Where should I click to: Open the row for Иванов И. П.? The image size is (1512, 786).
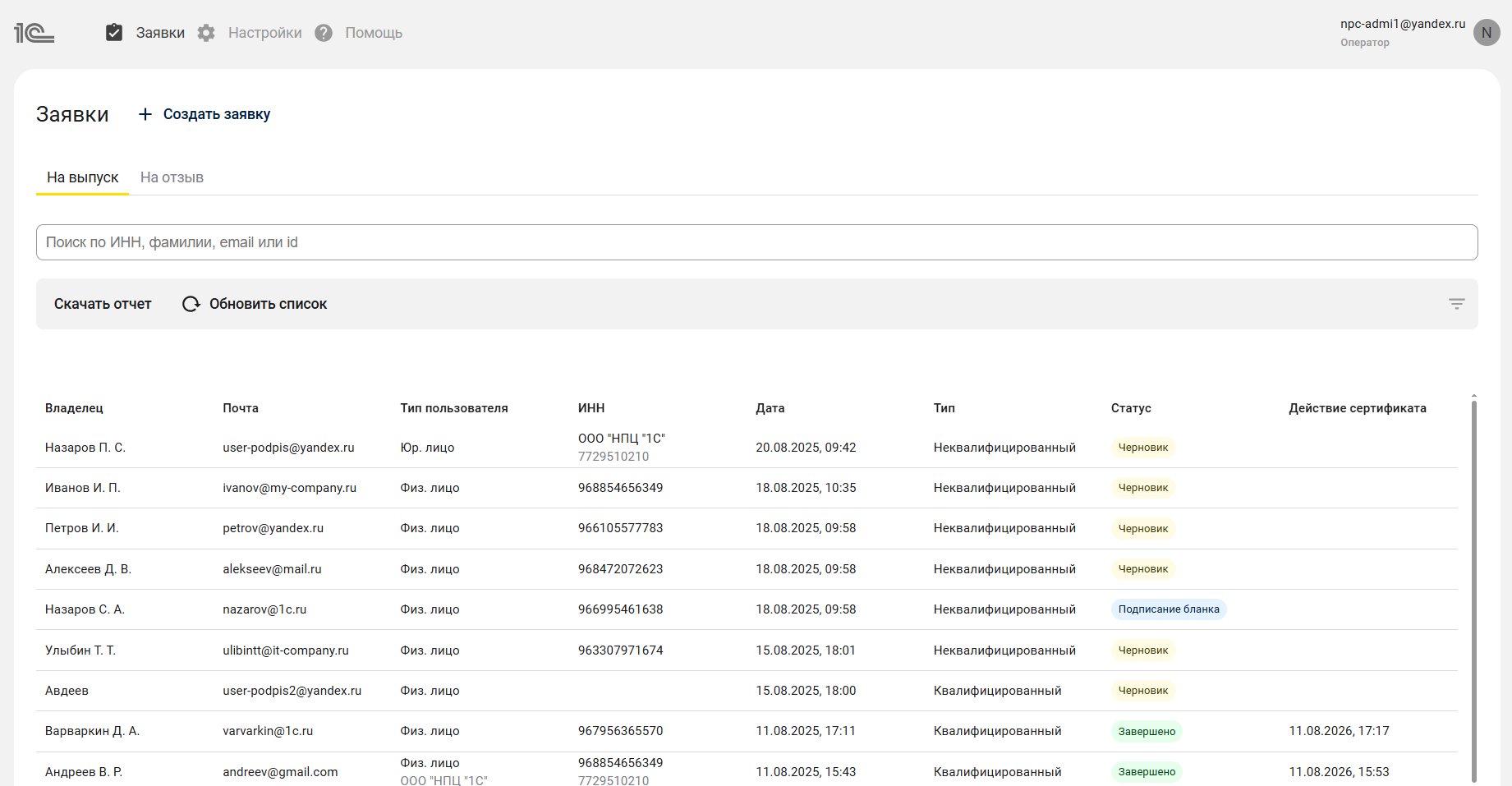click(747, 488)
